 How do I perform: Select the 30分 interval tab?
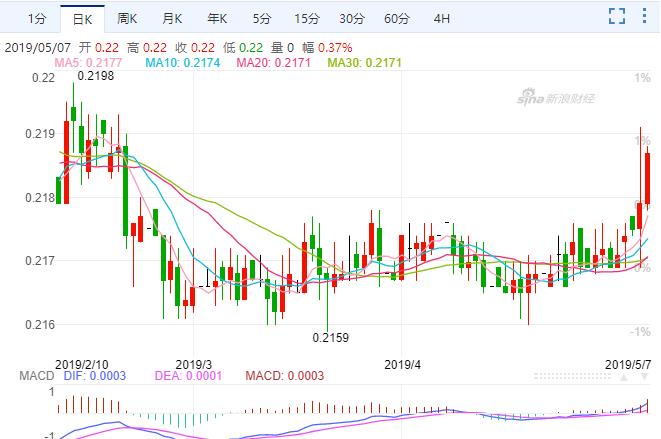(x=352, y=19)
